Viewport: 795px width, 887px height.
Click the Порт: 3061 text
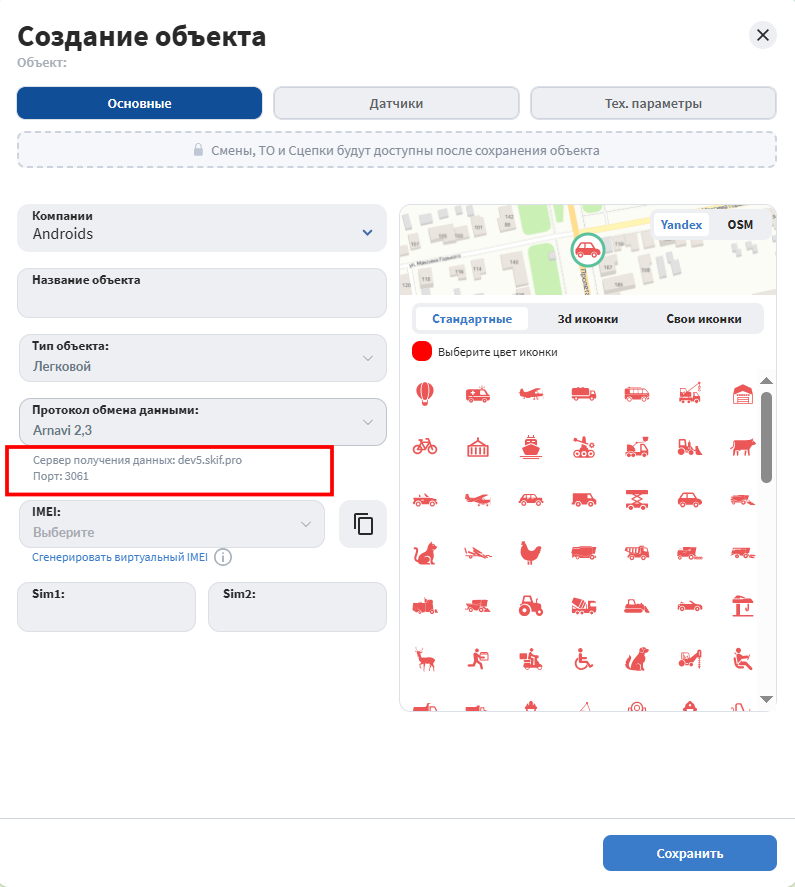point(61,476)
